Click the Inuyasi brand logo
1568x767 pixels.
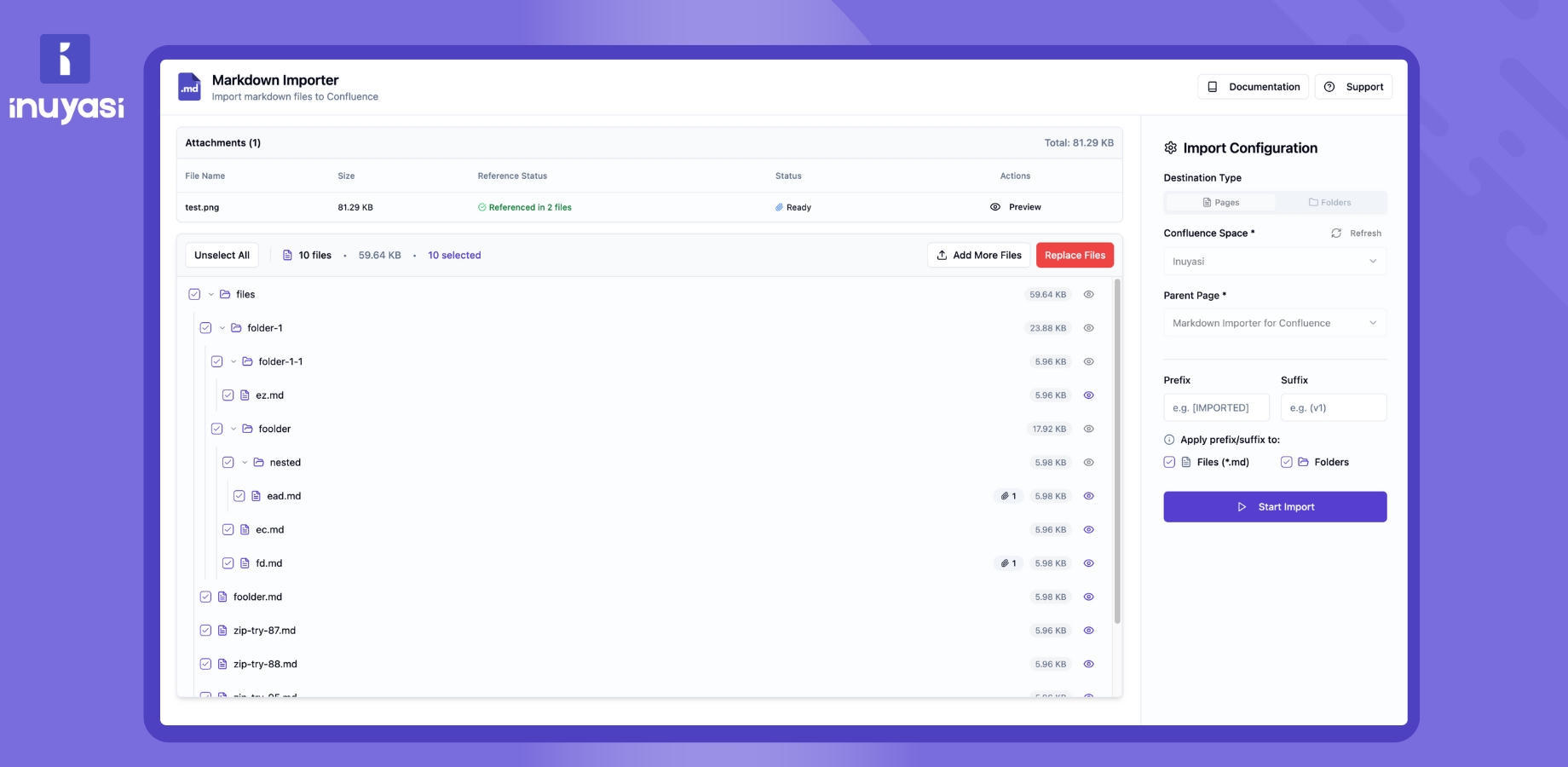point(66,78)
